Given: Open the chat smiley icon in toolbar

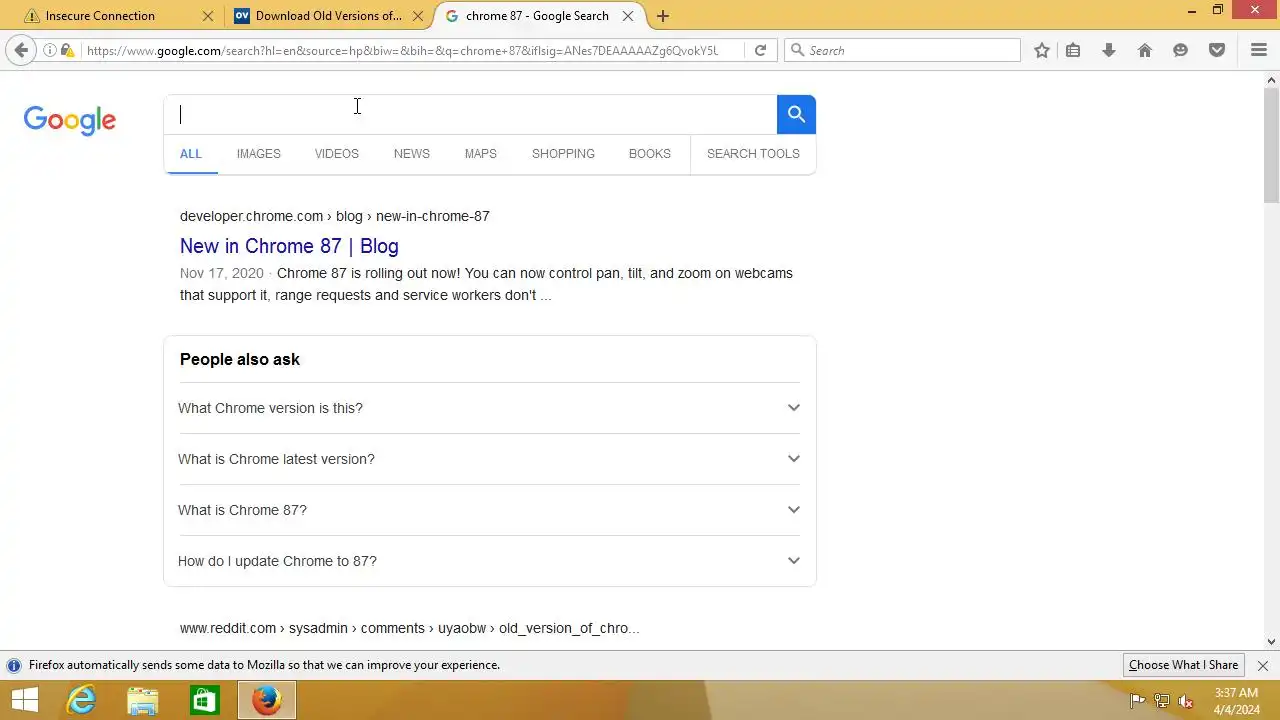Looking at the screenshot, I should click(x=1181, y=50).
